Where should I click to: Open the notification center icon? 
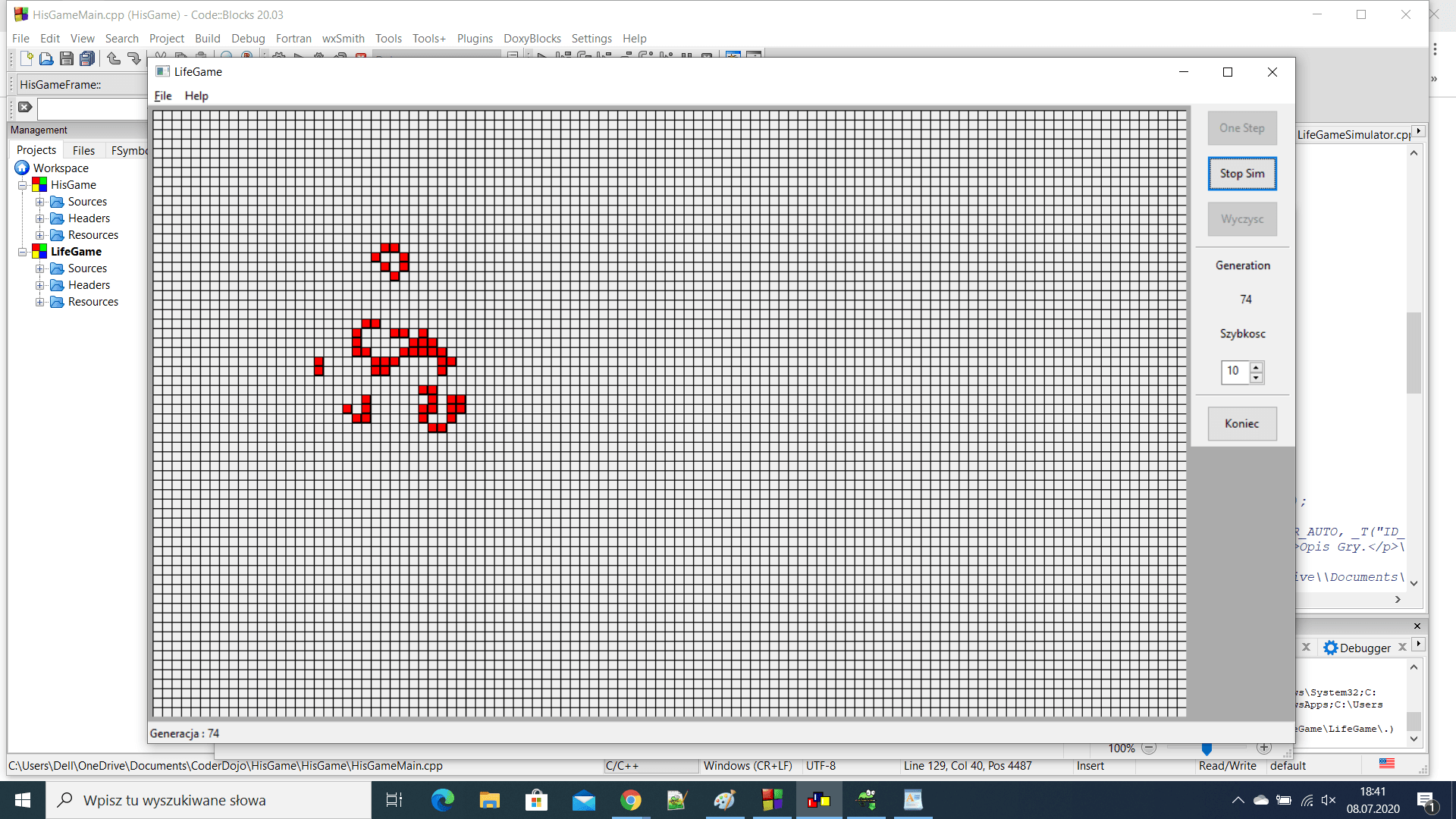(1426, 801)
